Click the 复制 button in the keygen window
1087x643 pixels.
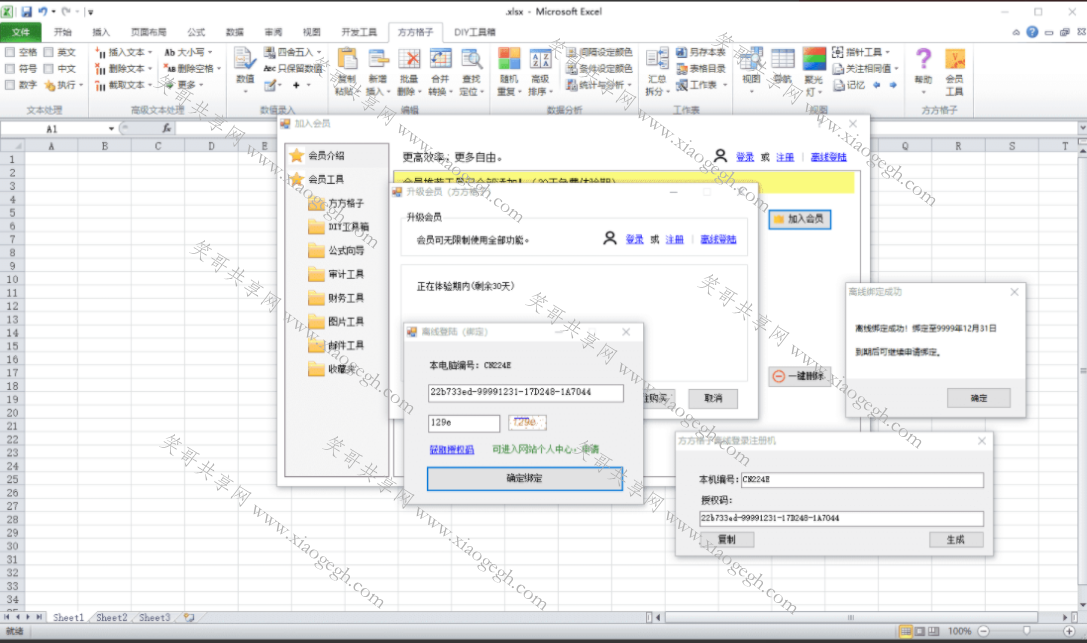point(727,539)
